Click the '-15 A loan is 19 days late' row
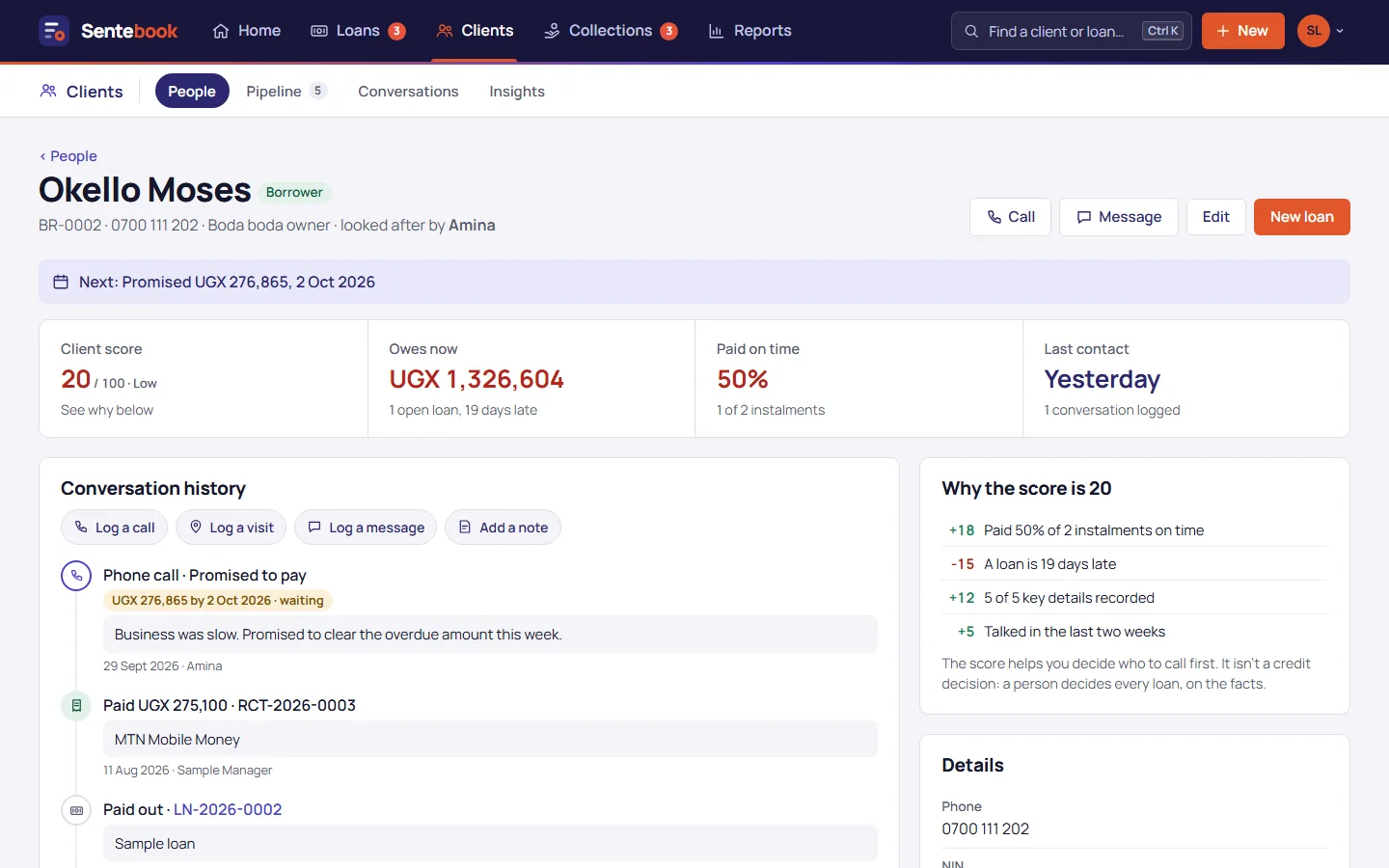This screenshot has height=868, width=1389. click(x=1134, y=564)
